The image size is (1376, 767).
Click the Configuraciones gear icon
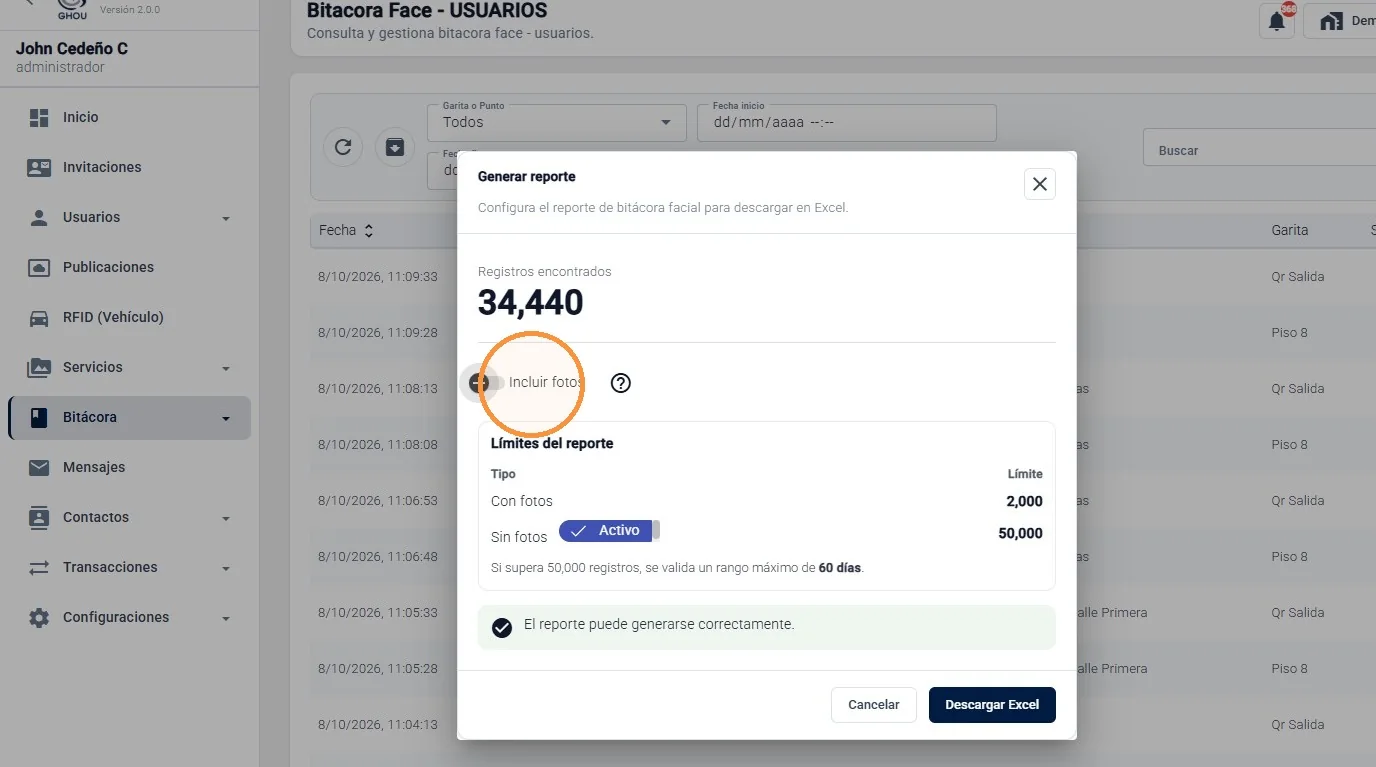coord(39,617)
